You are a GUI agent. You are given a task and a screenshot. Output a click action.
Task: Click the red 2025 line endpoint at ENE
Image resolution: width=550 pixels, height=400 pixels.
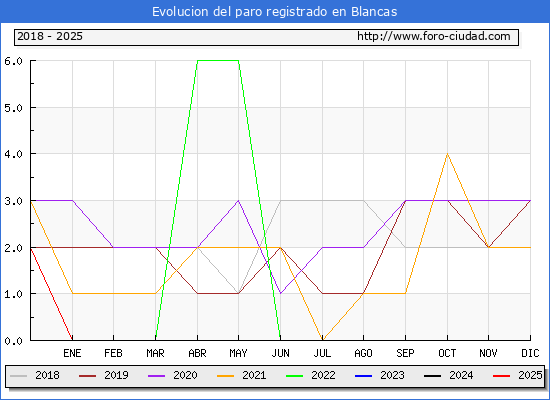(x=72, y=339)
